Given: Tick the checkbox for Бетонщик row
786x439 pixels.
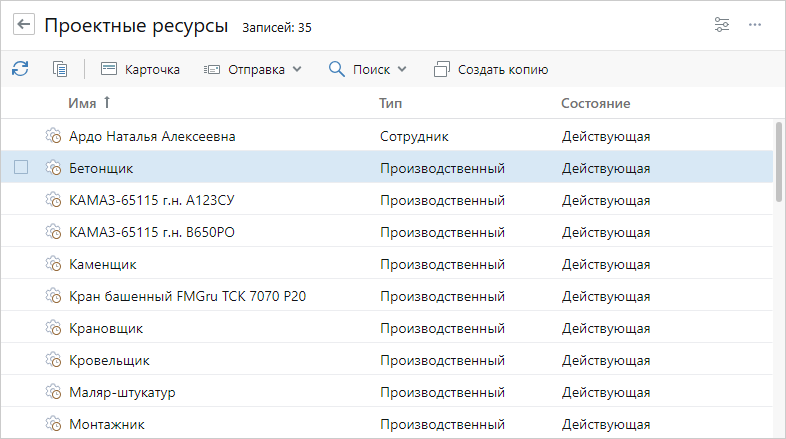Looking at the screenshot, I should pyautogui.click(x=21, y=167).
